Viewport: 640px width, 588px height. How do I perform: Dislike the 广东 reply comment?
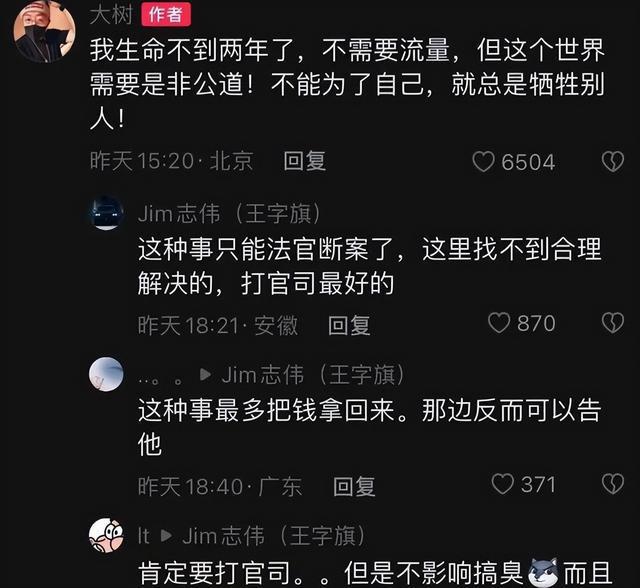point(613,484)
